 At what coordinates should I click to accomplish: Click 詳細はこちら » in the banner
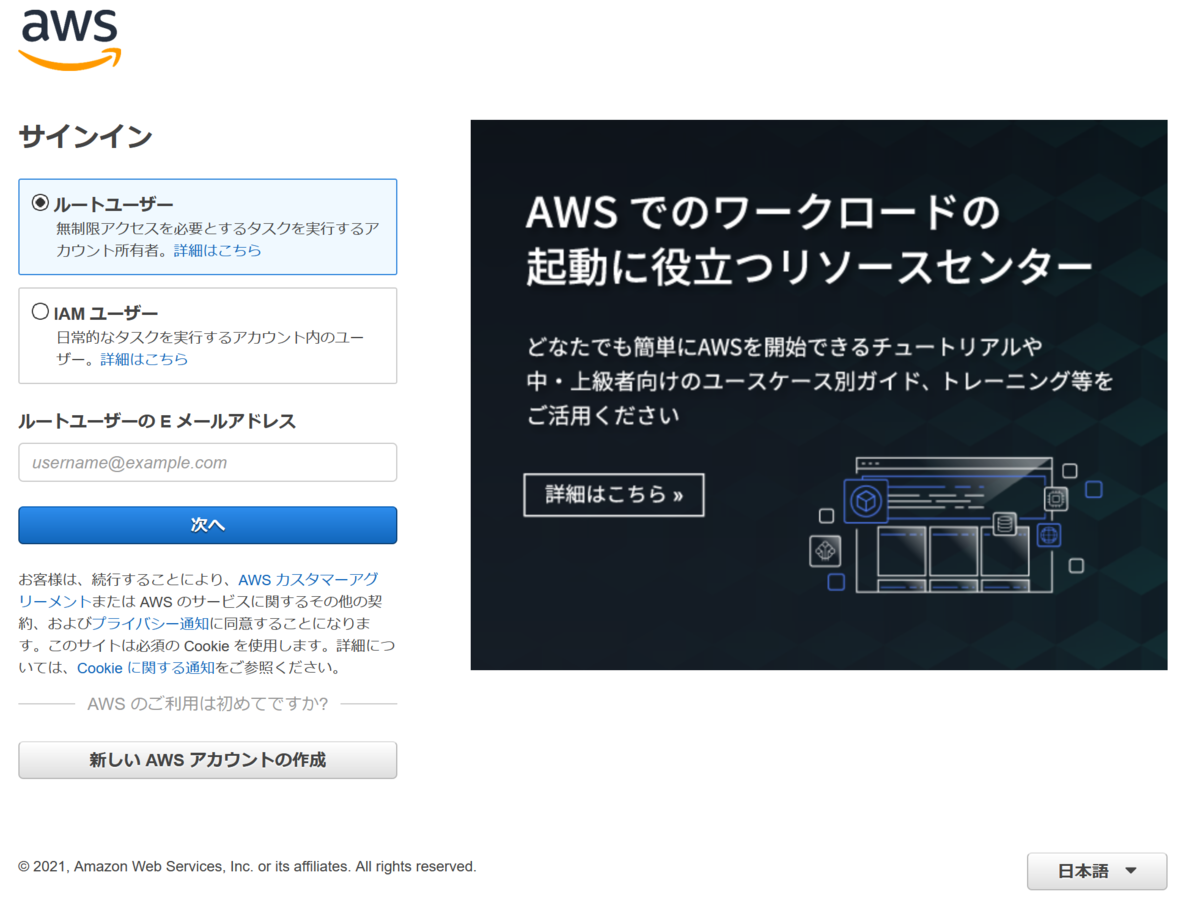click(x=613, y=494)
